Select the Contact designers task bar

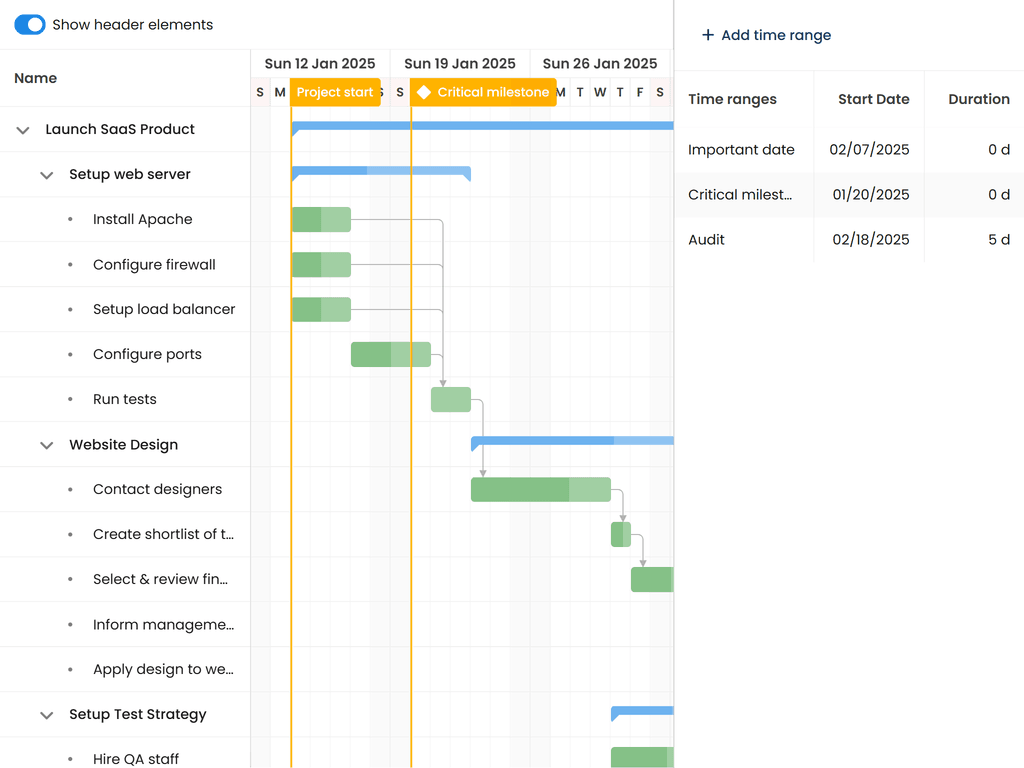[x=540, y=490]
